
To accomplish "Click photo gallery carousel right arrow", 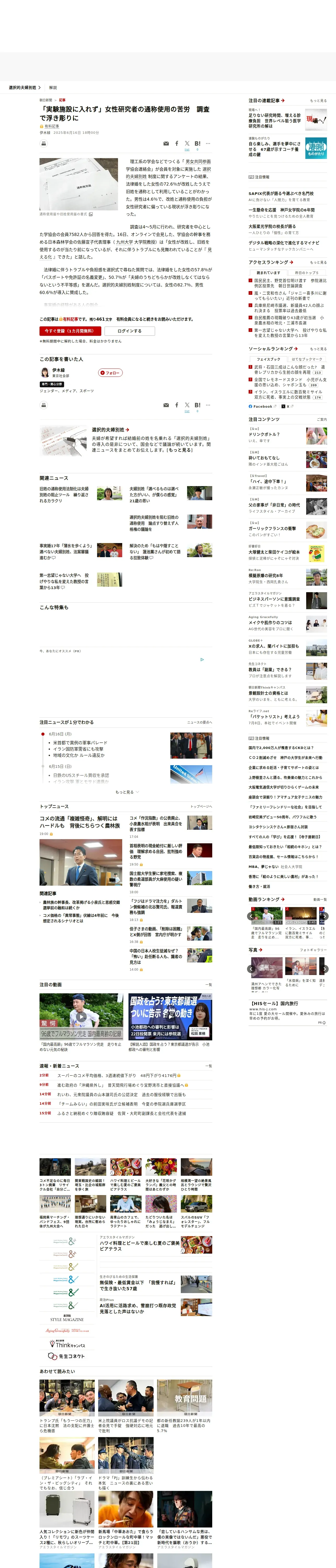I will click(324, 969).
